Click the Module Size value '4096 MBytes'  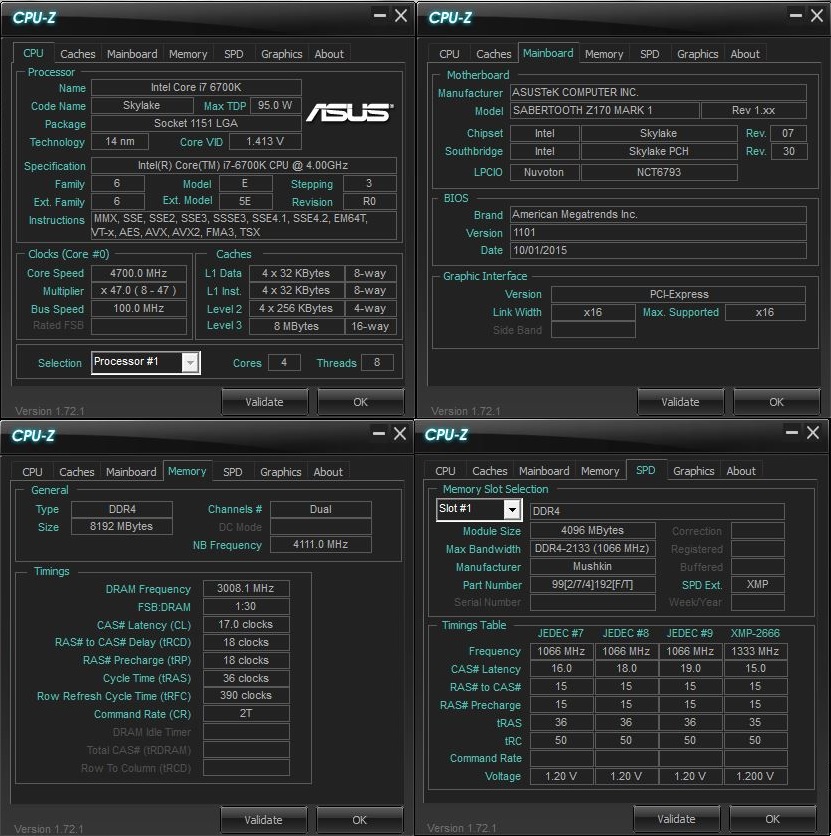592,530
